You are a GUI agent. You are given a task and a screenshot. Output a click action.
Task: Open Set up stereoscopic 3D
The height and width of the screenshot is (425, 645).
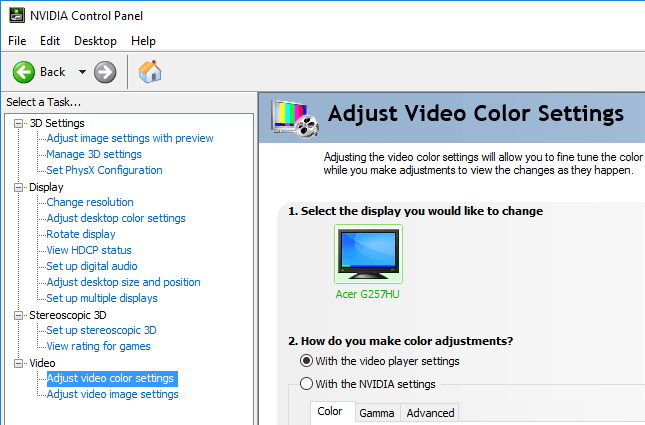(101, 331)
